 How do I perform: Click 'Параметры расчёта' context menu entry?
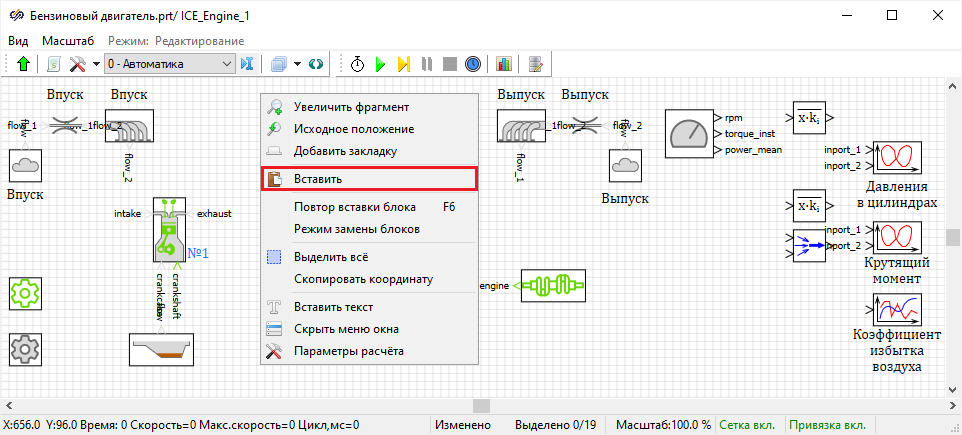[348, 351]
